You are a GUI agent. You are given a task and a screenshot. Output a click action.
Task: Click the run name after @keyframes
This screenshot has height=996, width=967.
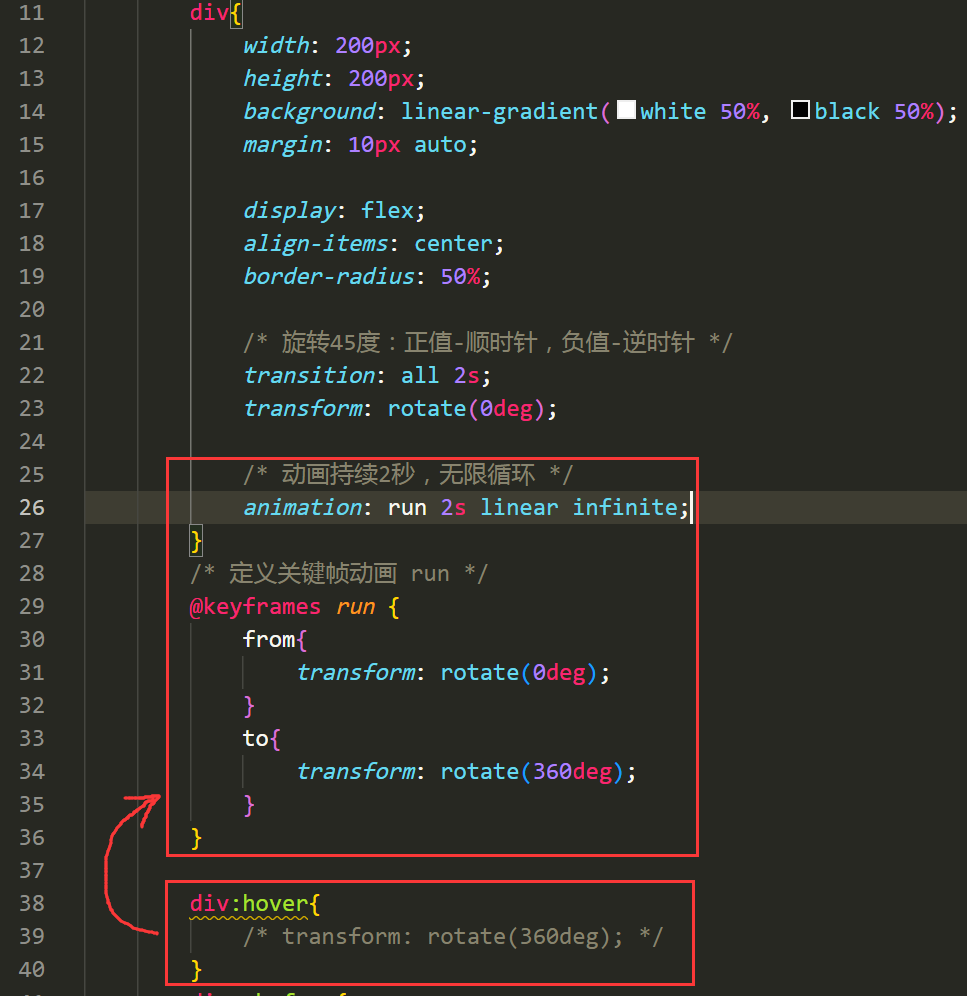(355, 606)
